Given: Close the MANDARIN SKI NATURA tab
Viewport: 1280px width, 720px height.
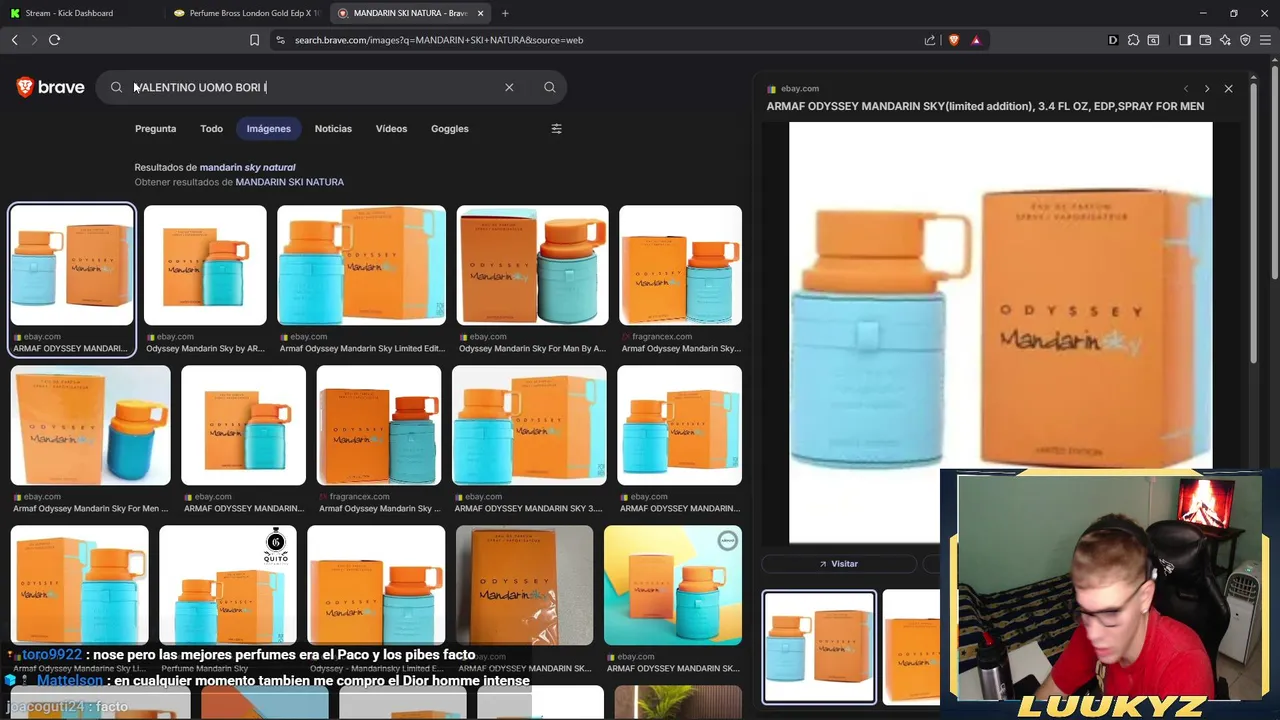Looking at the screenshot, I should [x=481, y=13].
